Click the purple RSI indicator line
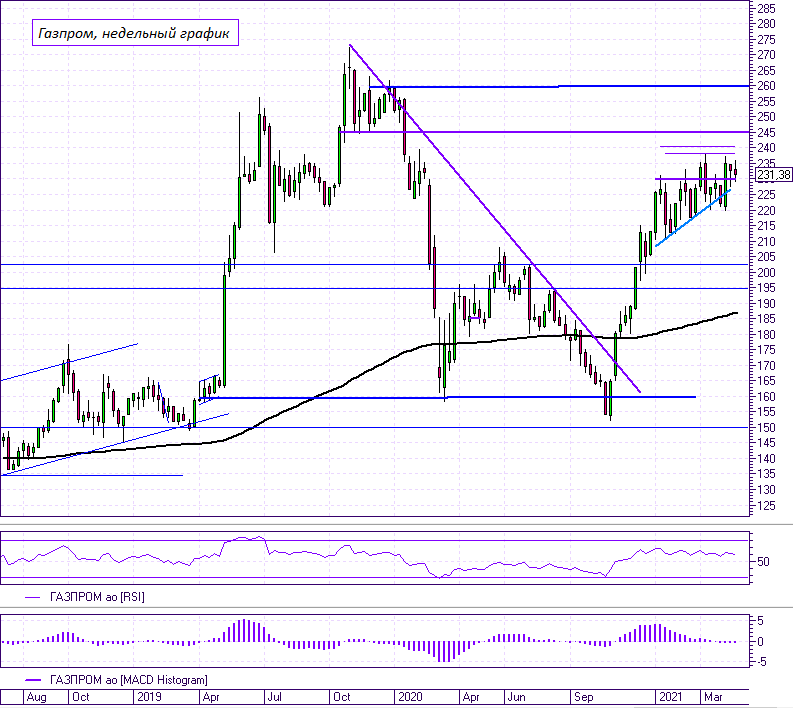Image resolution: width=793 pixels, height=708 pixels. pyautogui.click(x=369, y=555)
